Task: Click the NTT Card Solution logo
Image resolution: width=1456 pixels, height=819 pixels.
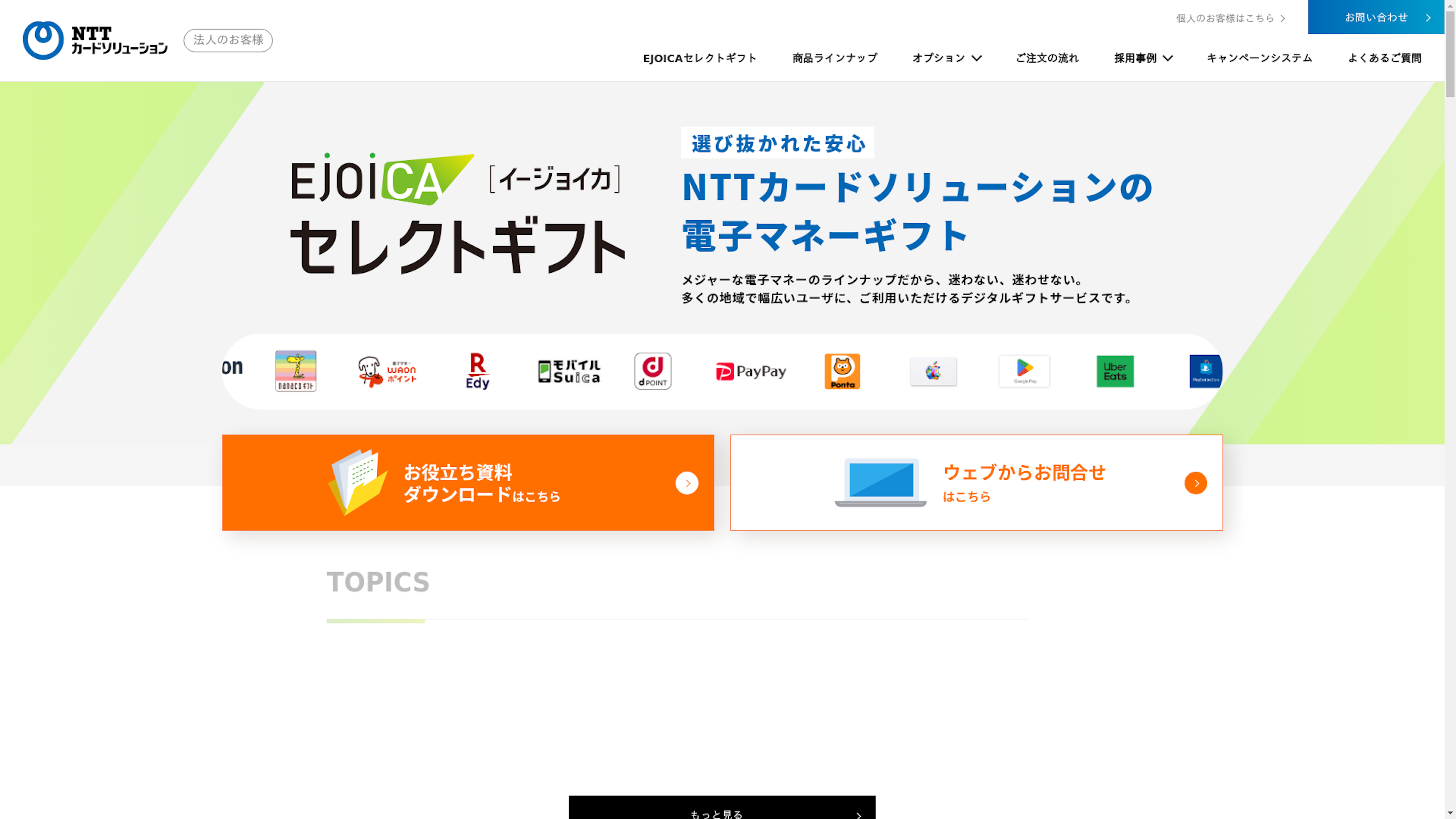Action: click(95, 40)
